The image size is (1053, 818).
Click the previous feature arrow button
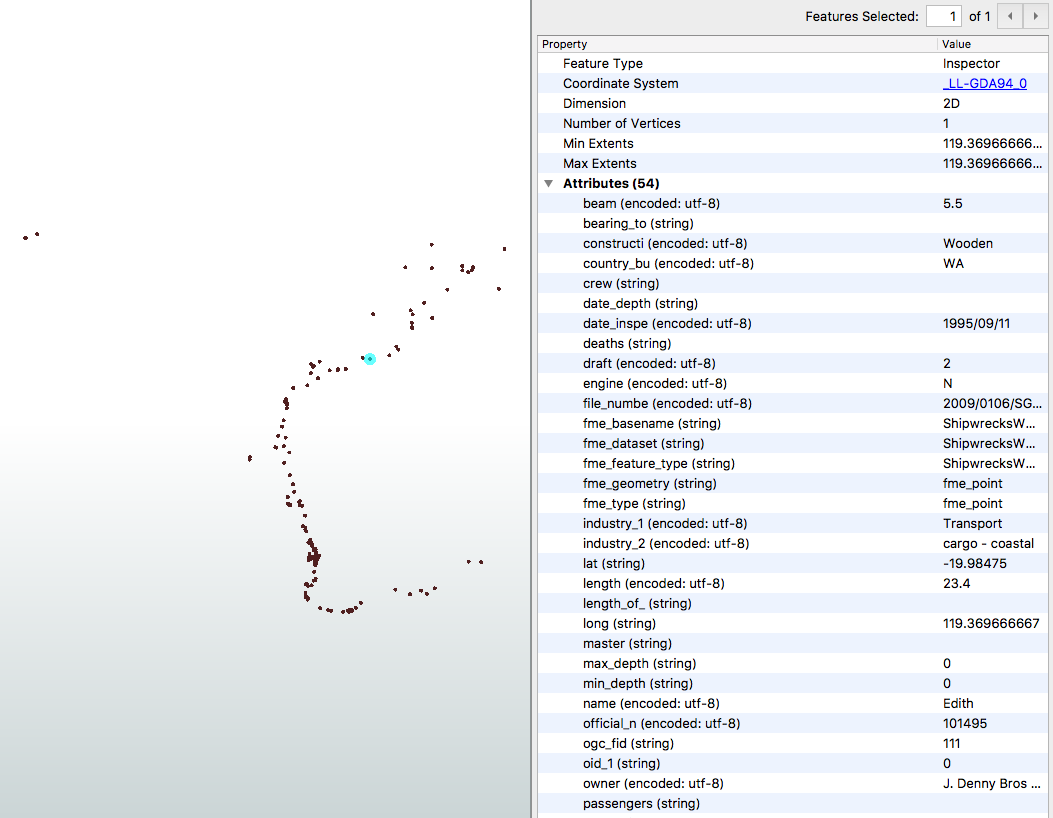(x=1011, y=16)
